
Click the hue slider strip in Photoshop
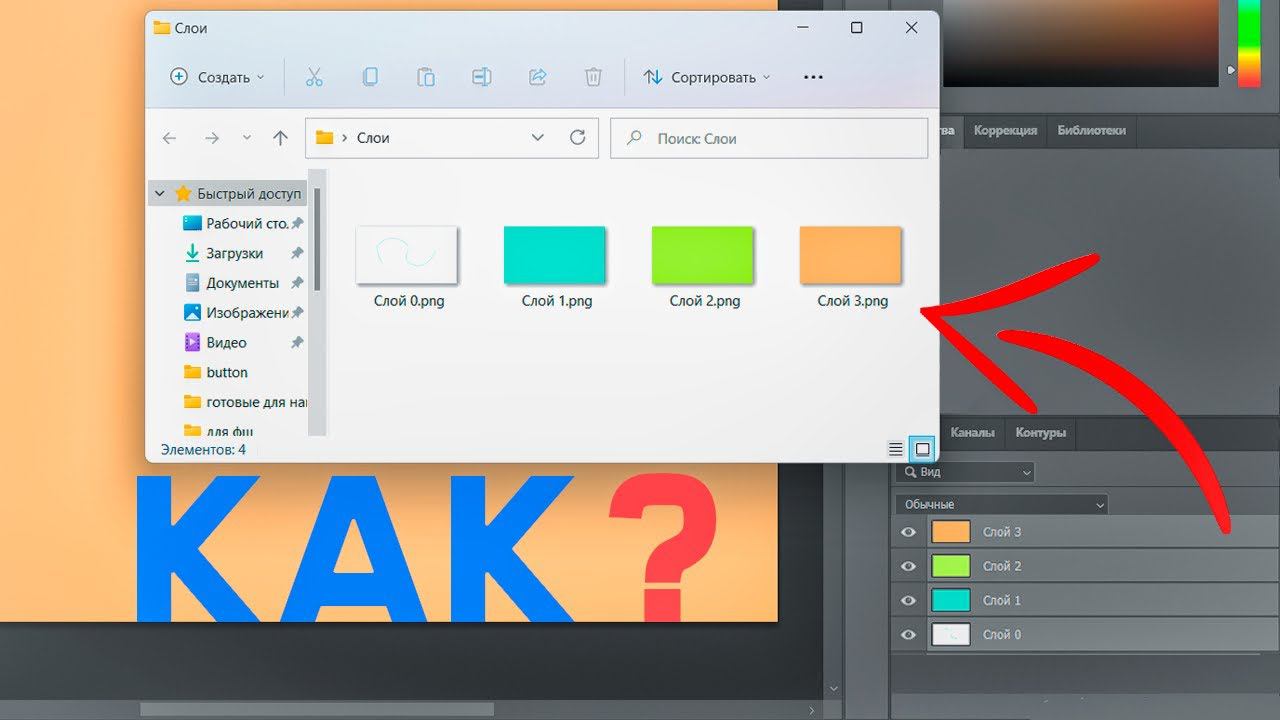click(x=1250, y=43)
